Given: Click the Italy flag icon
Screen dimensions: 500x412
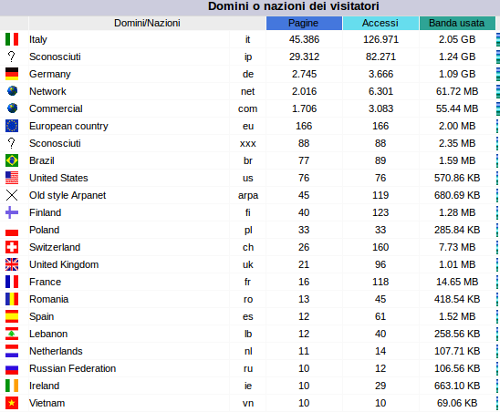Looking at the screenshot, I should click(x=12, y=39).
